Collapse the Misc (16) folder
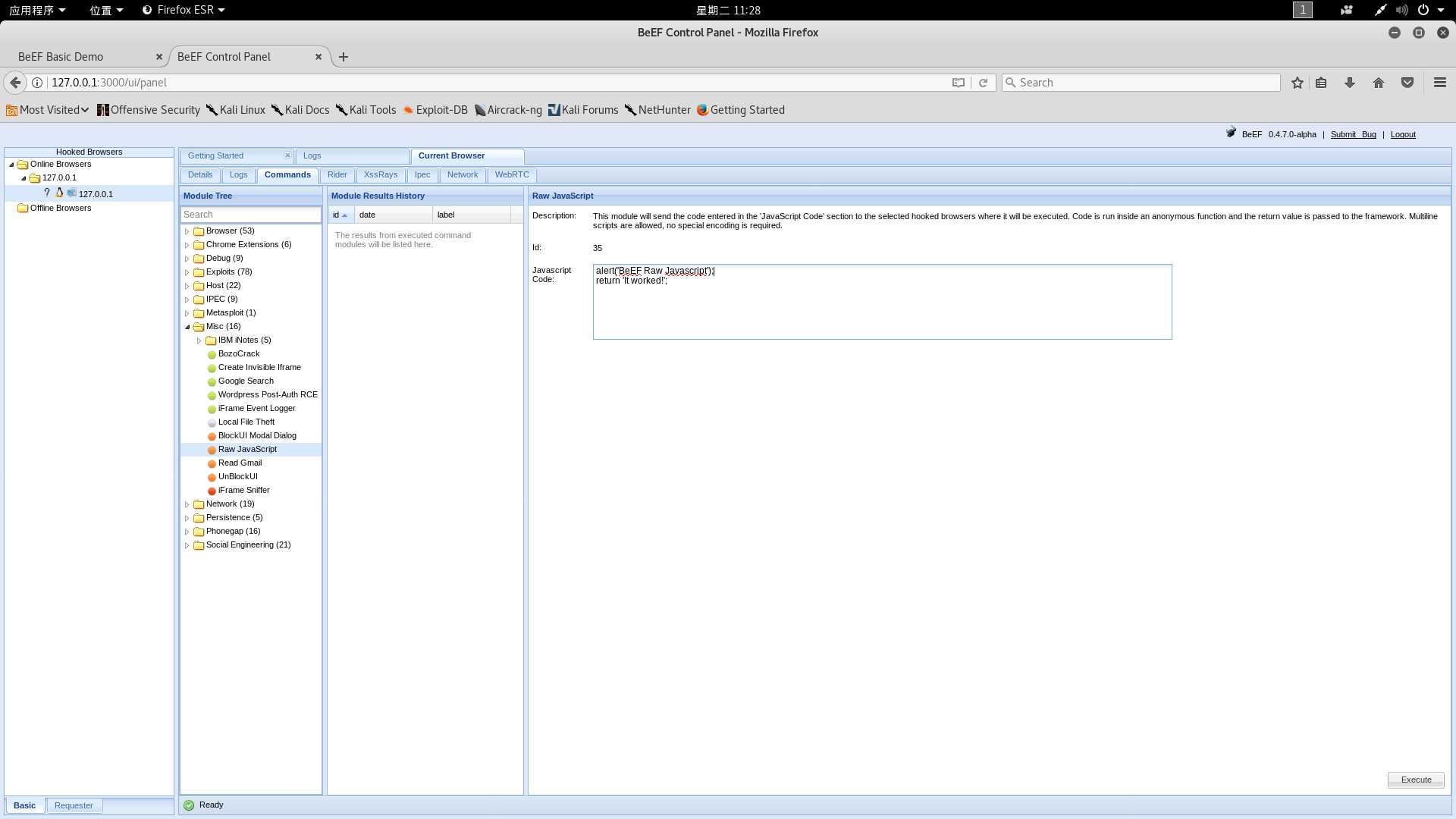The width and height of the screenshot is (1456, 819). point(187,327)
